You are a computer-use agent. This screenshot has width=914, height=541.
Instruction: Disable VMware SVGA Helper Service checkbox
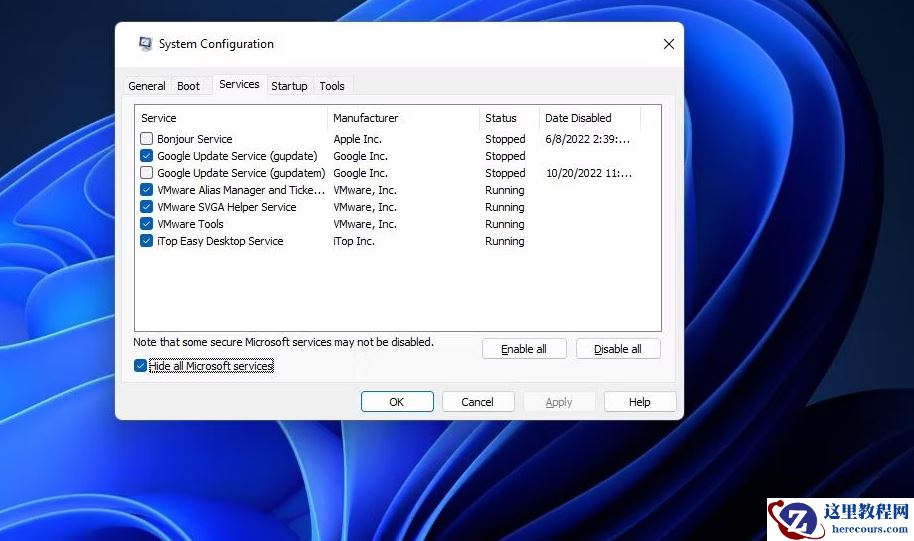tap(146, 207)
